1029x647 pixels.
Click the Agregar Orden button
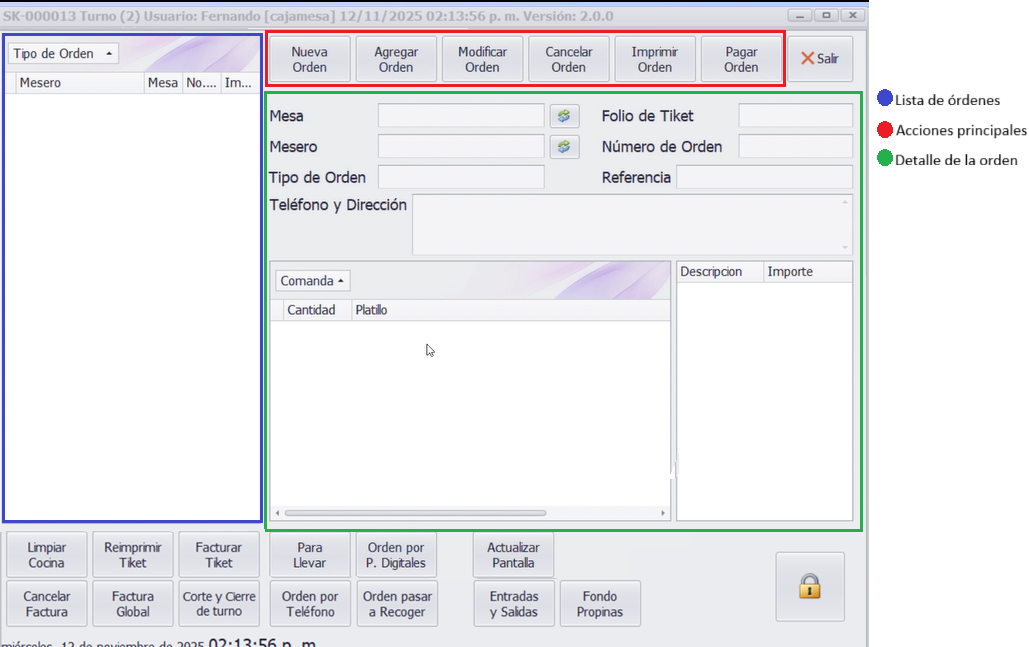click(x=396, y=60)
